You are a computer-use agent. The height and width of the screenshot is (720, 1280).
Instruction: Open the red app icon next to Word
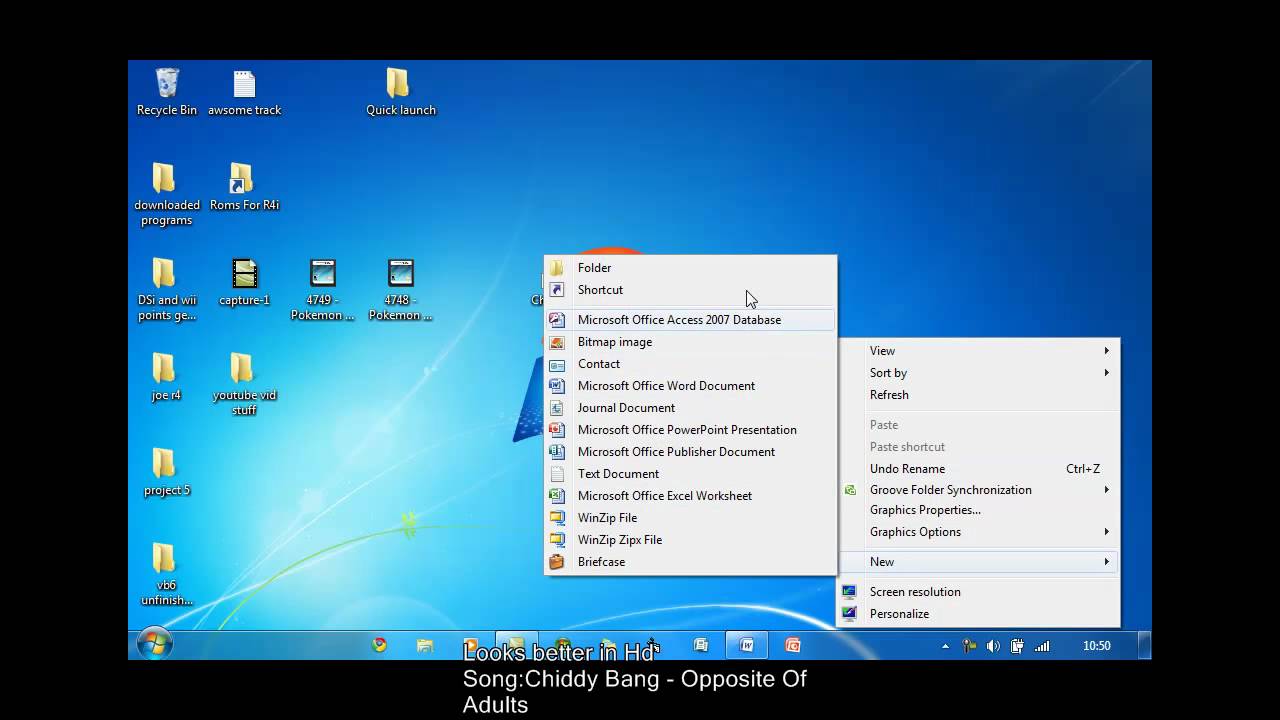coord(793,645)
